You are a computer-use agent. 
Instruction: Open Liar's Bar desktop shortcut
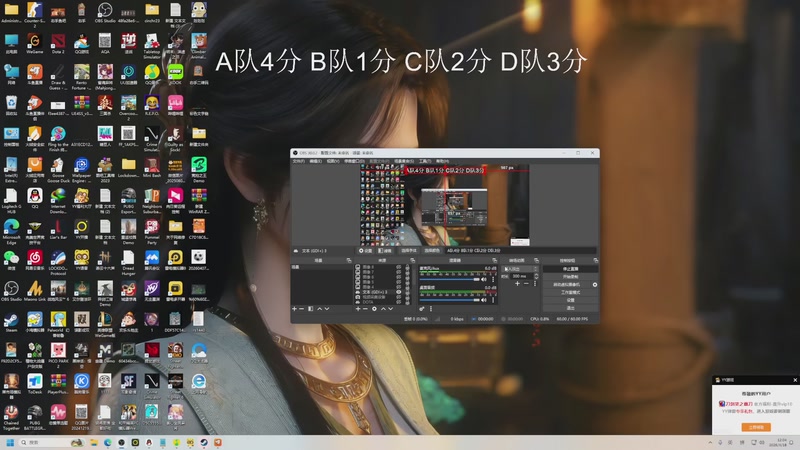pos(58,230)
